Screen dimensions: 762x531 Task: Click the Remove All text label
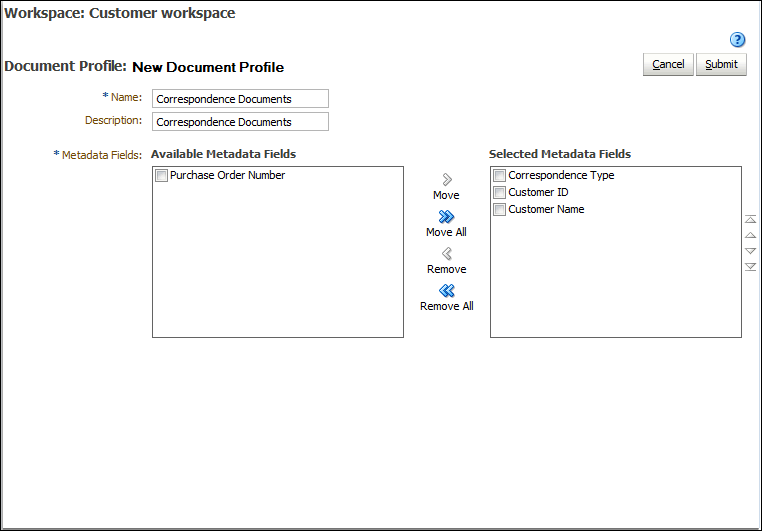click(x=447, y=306)
